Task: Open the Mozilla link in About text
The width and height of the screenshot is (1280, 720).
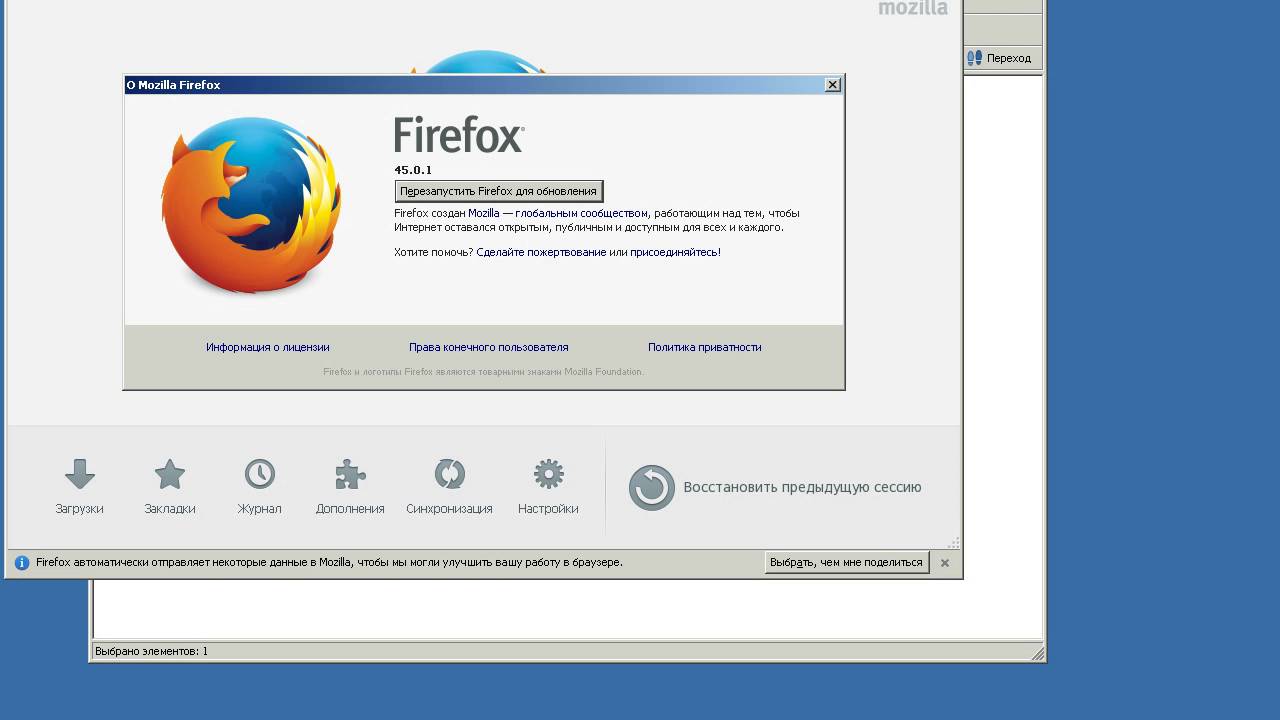Action: coord(483,213)
